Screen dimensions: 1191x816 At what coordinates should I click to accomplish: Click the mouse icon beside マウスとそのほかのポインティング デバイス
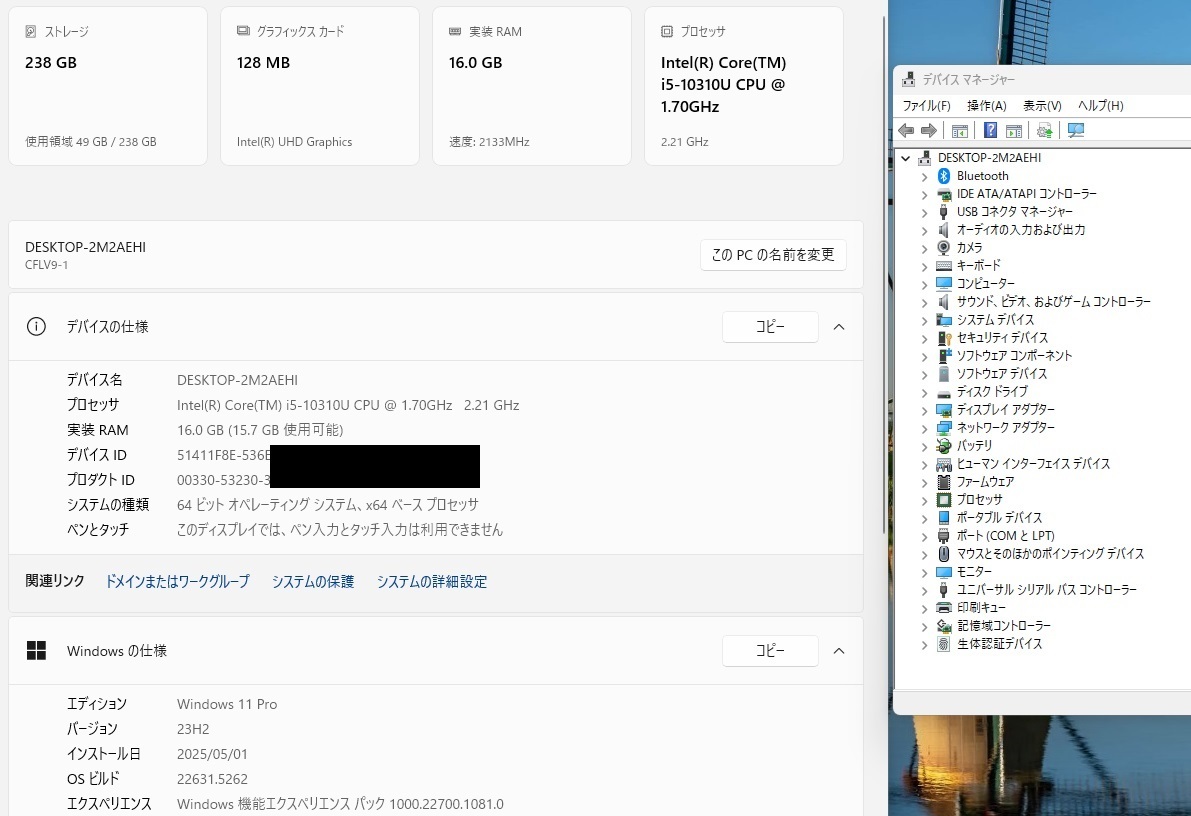[x=943, y=554]
